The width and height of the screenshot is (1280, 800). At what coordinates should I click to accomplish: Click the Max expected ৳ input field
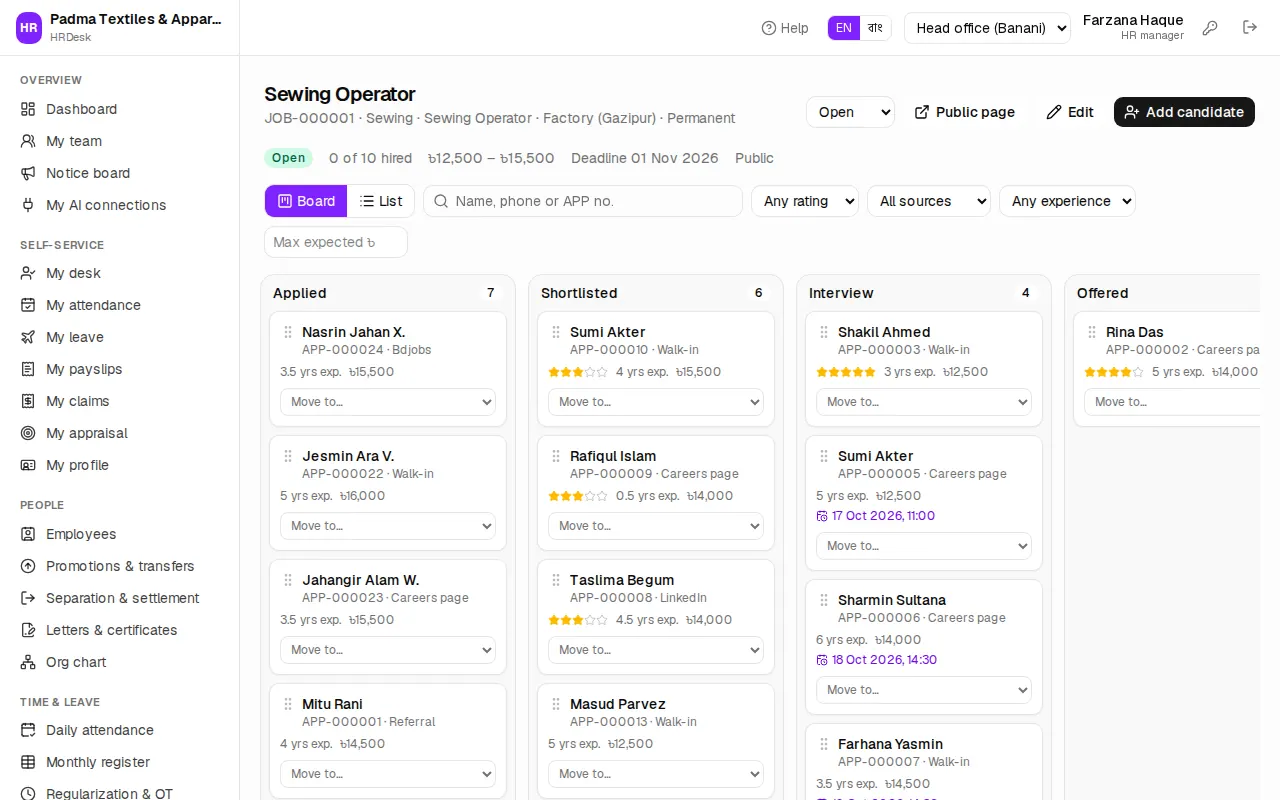tap(336, 242)
